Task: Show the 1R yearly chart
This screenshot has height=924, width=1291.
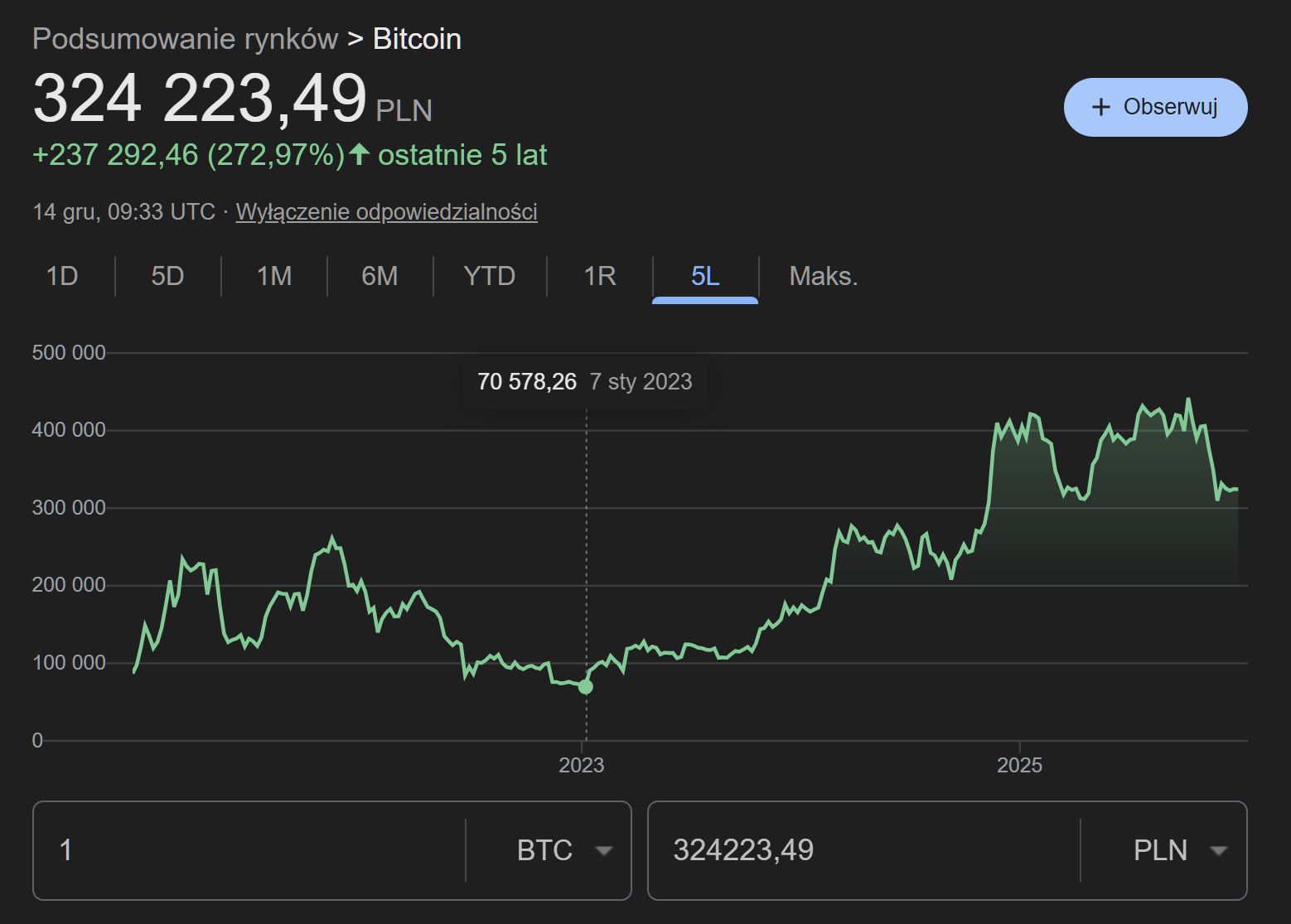Action: [x=598, y=276]
